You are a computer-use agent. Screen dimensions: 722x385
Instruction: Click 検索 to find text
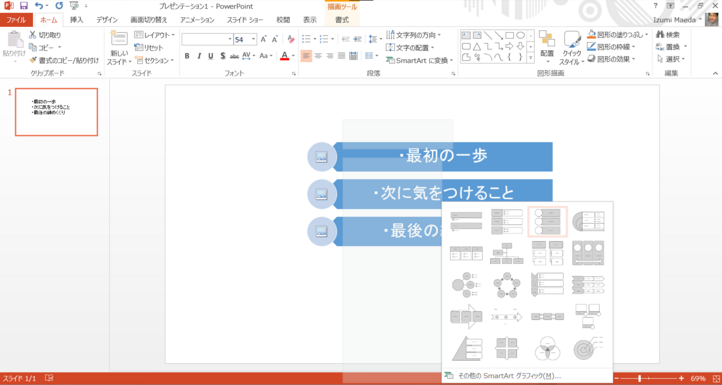(x=669, y=35)
